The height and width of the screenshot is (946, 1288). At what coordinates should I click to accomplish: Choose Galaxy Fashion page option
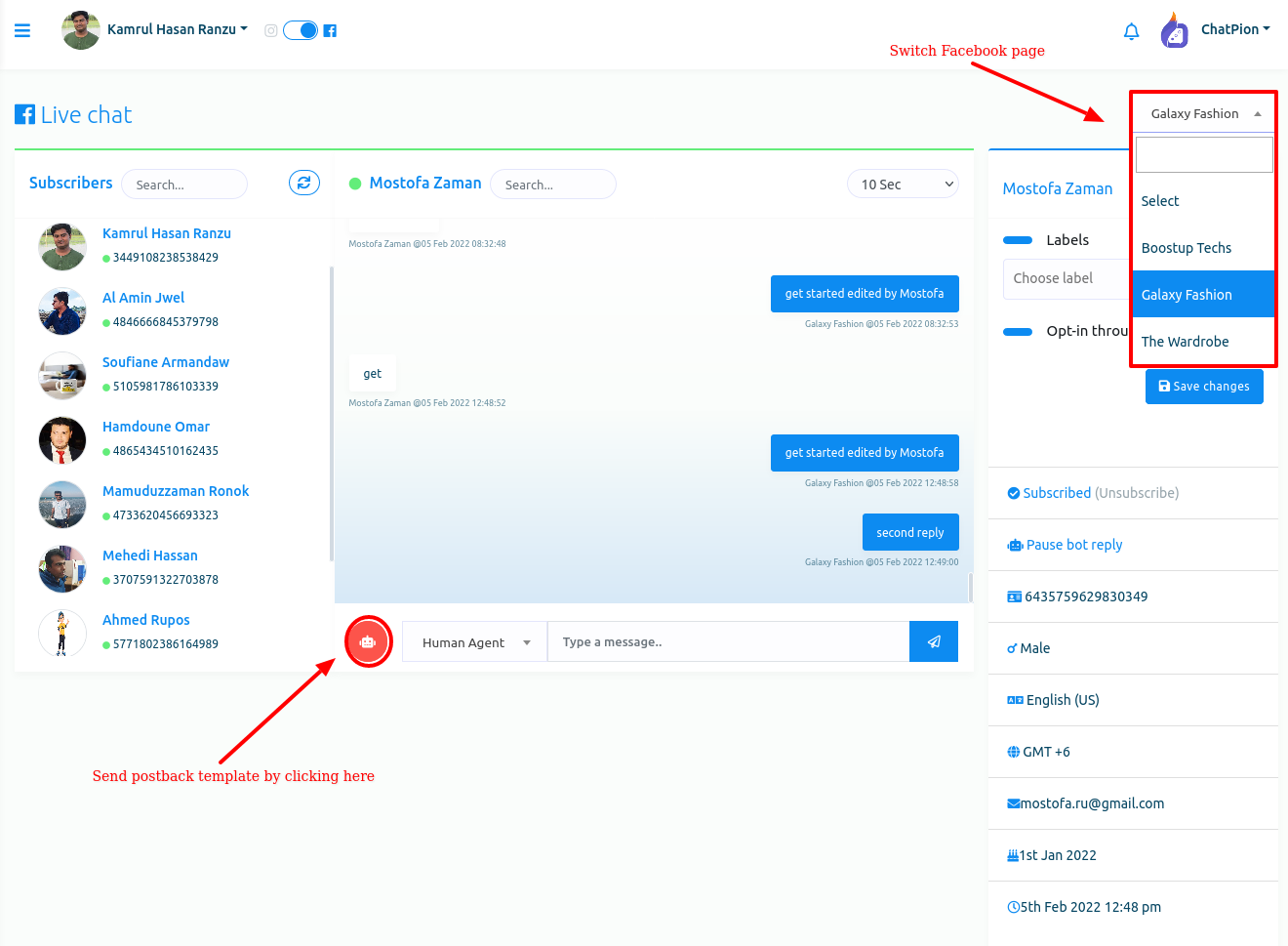(x=1204, y=294)
